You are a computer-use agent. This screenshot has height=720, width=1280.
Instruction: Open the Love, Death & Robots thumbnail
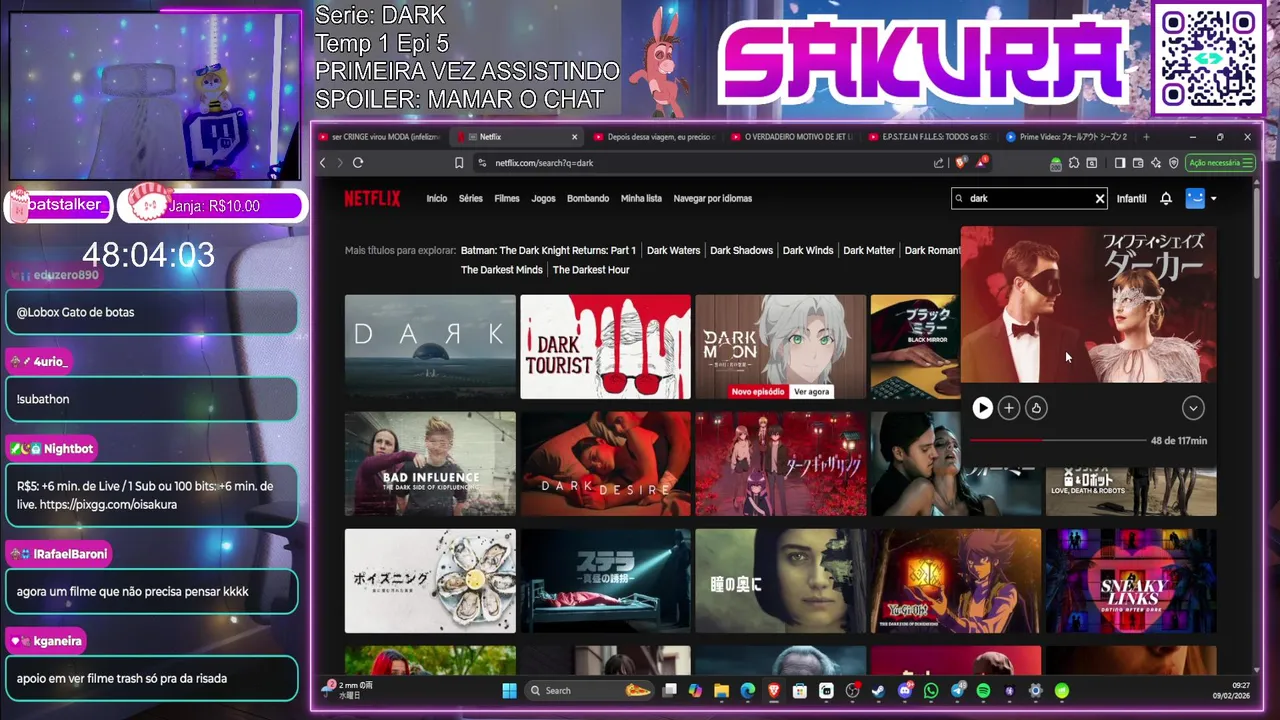(x=1131, y=490)
